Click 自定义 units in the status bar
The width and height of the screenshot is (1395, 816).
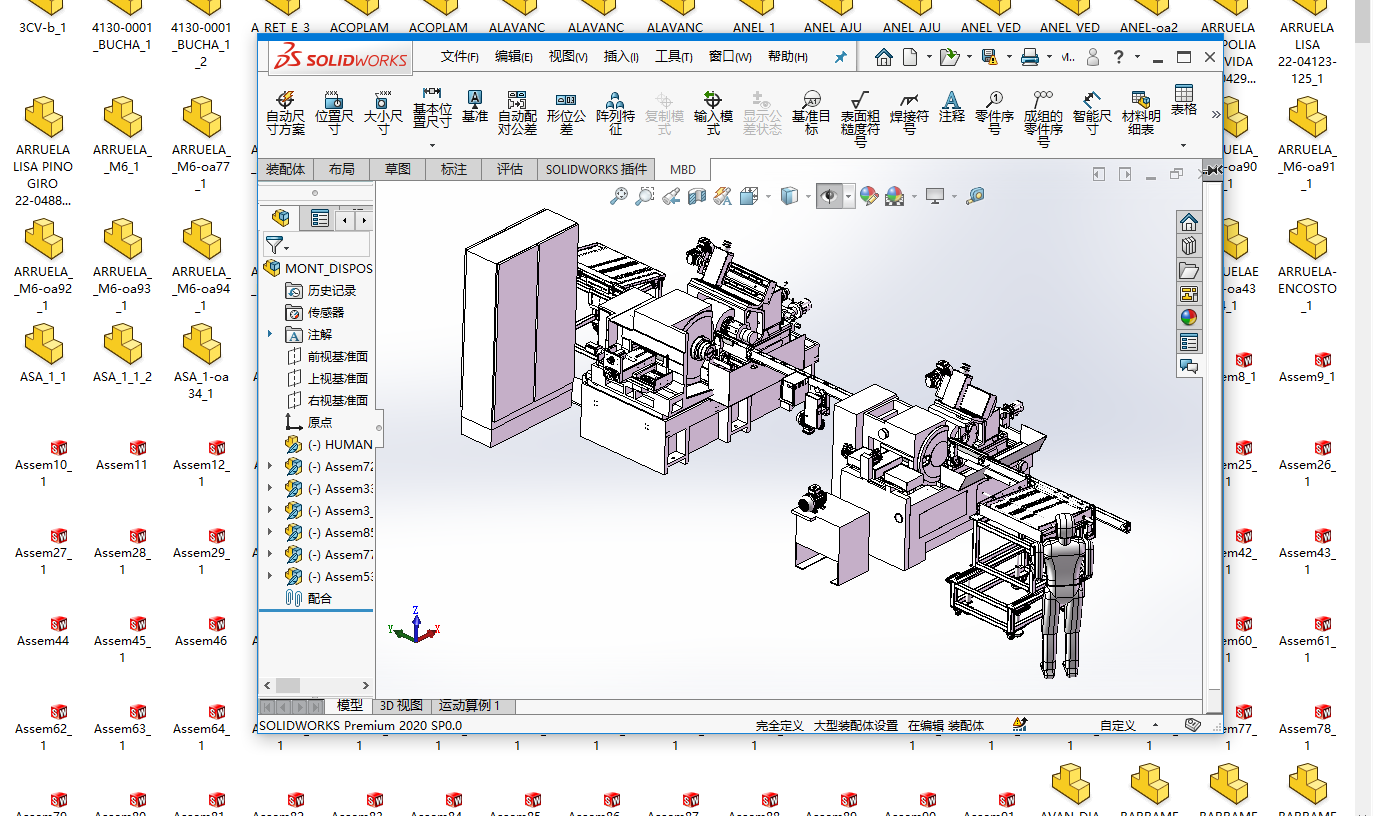(x=1117, y=725)
